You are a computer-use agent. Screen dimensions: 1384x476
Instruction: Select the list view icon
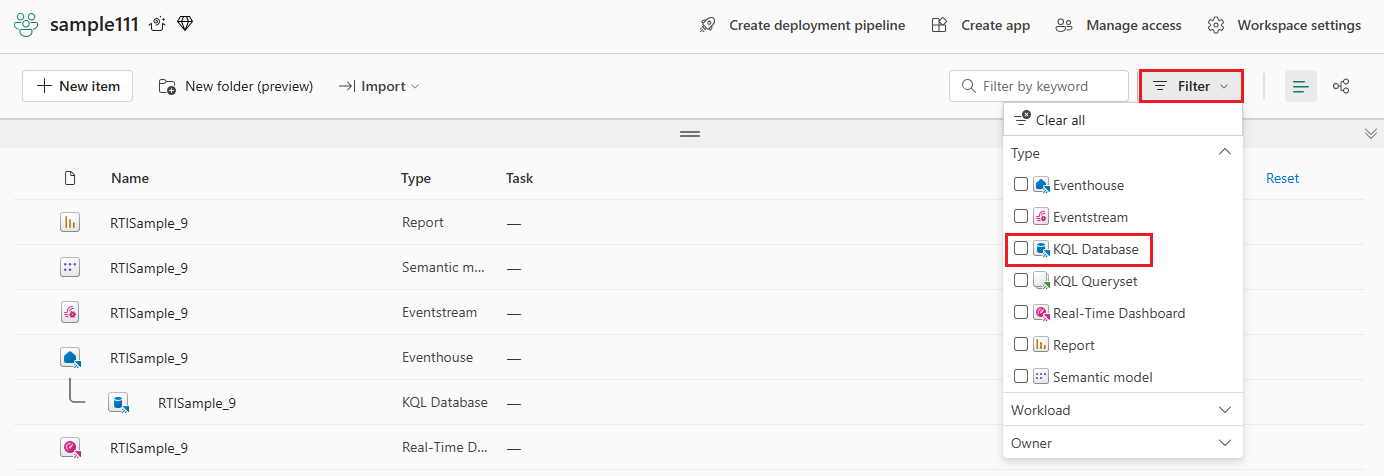click(1300, 86)
